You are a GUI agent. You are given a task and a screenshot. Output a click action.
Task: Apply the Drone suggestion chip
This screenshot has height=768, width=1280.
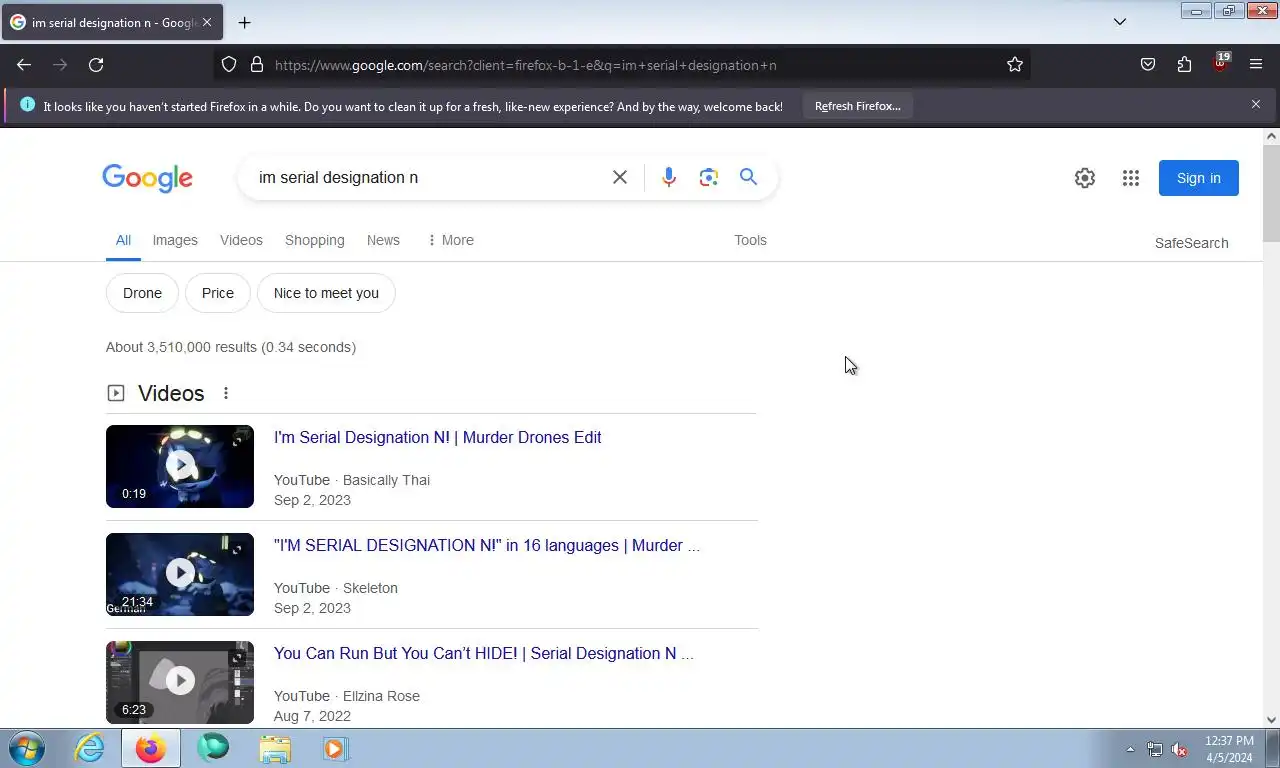(142, 293)
